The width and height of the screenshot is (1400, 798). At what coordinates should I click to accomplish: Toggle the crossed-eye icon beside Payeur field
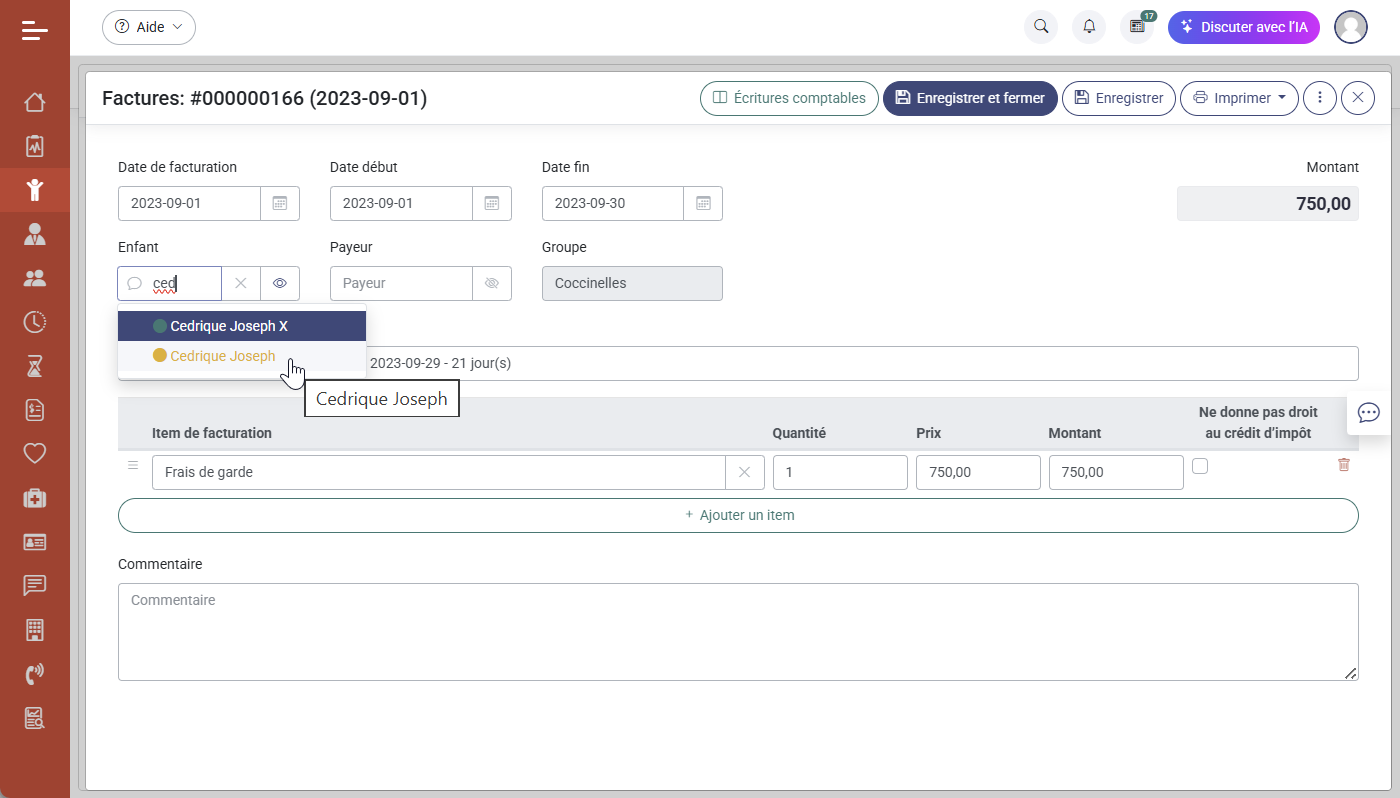(x=491, y=283)
